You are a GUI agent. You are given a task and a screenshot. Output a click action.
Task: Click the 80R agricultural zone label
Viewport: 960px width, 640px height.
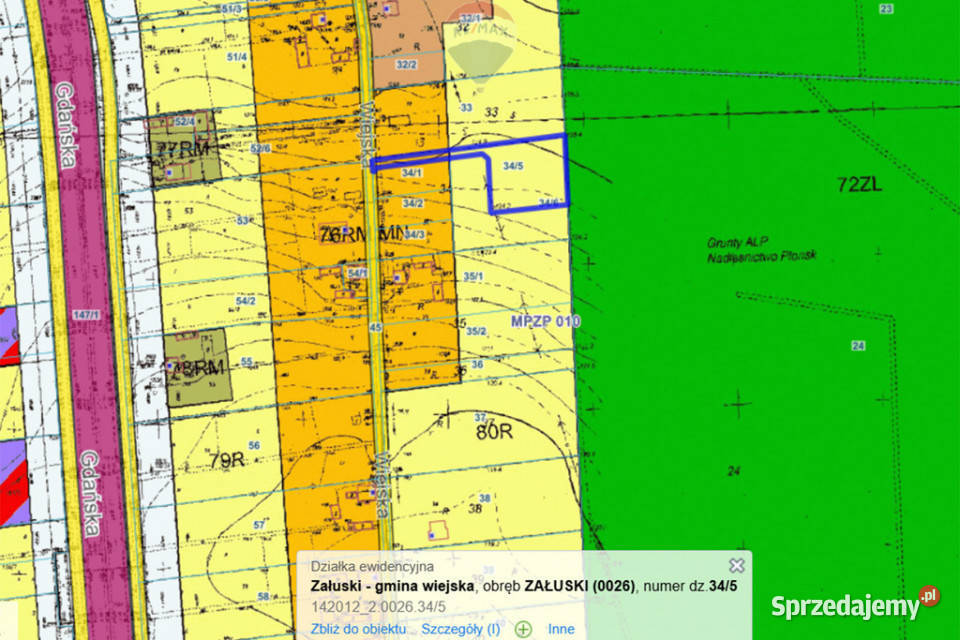493,433
